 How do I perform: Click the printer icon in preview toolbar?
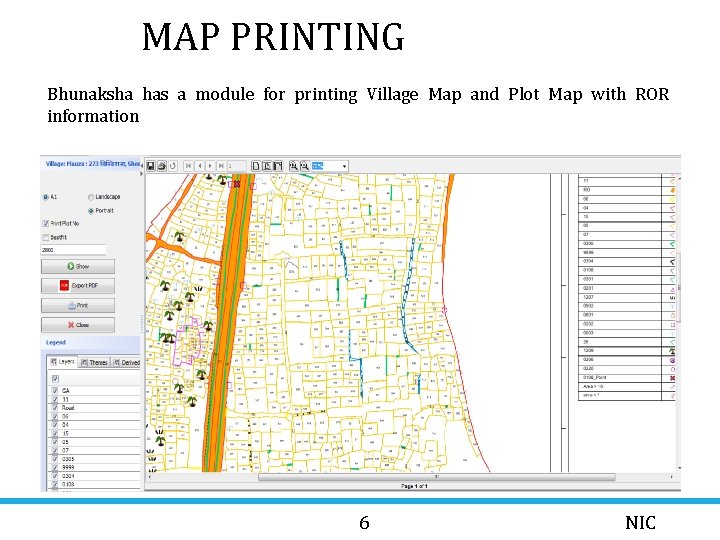coord(162,166)
